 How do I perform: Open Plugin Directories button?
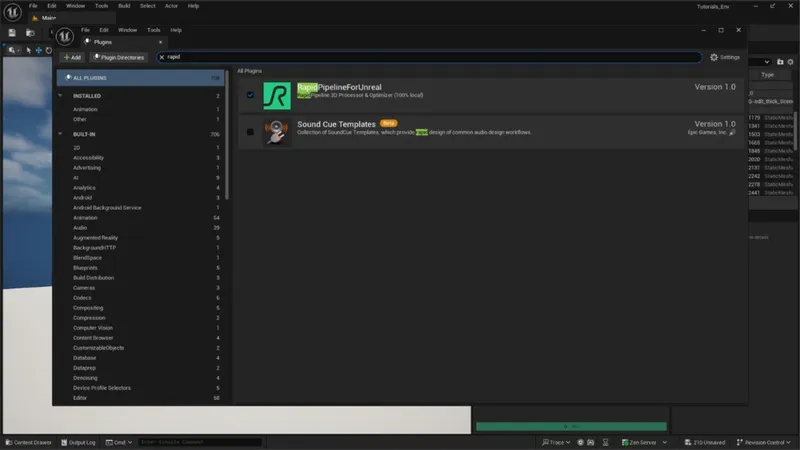tap(119, 57)
